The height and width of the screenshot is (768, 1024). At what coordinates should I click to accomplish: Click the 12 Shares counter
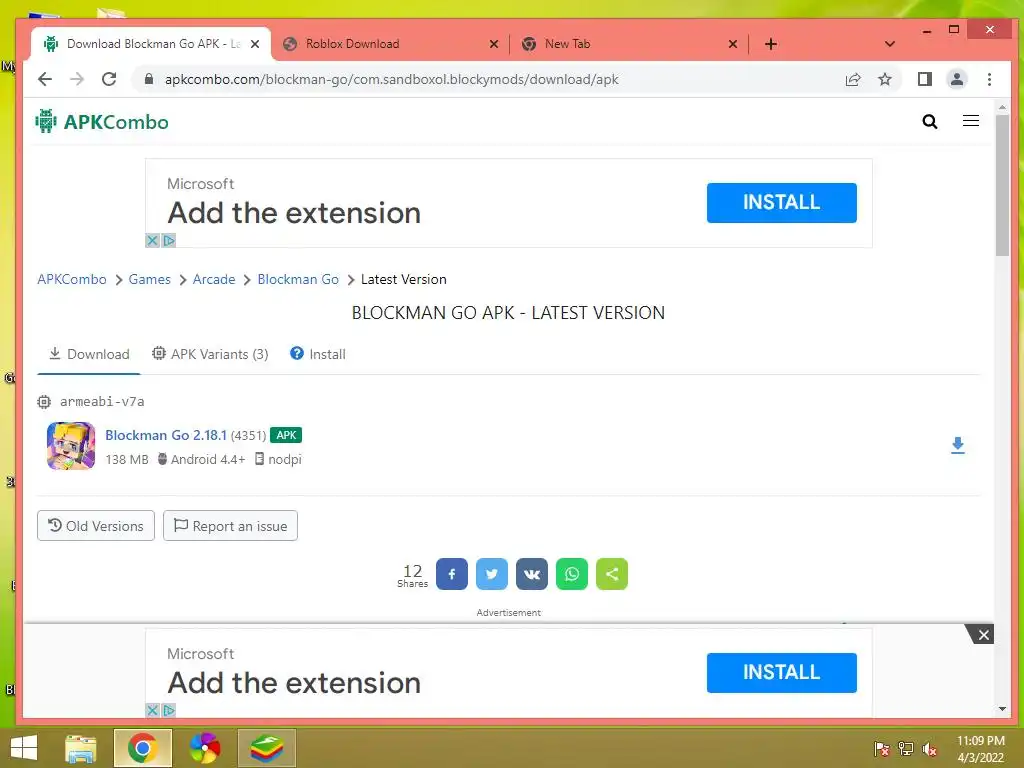412,575
